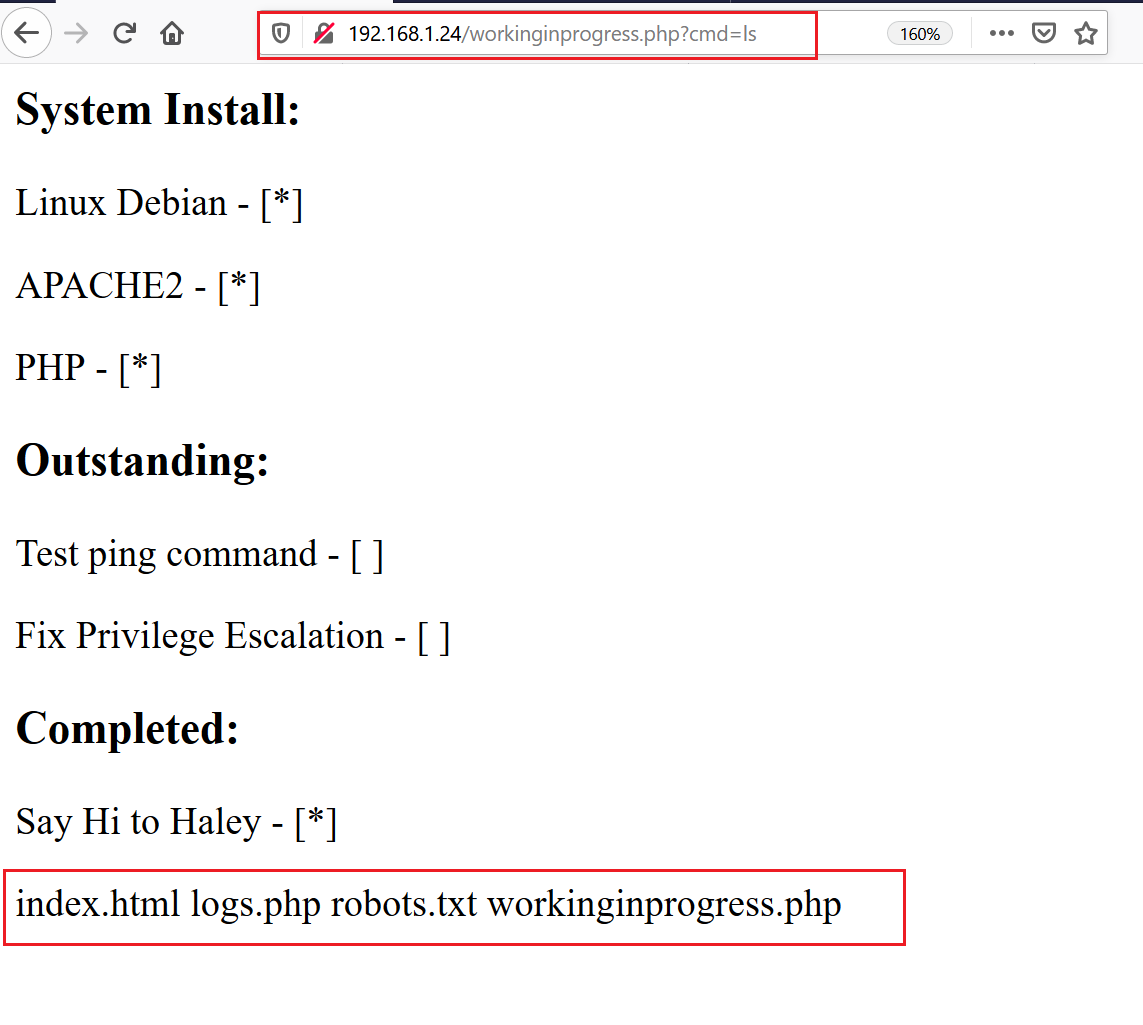Click the Forward navigation arrow
1143x1025 pixels.
(76, 34)
